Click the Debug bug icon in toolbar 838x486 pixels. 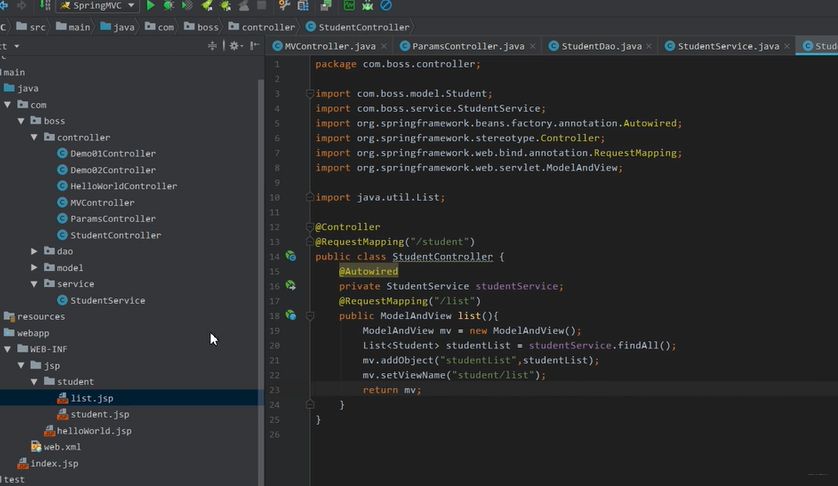(168, 6)
